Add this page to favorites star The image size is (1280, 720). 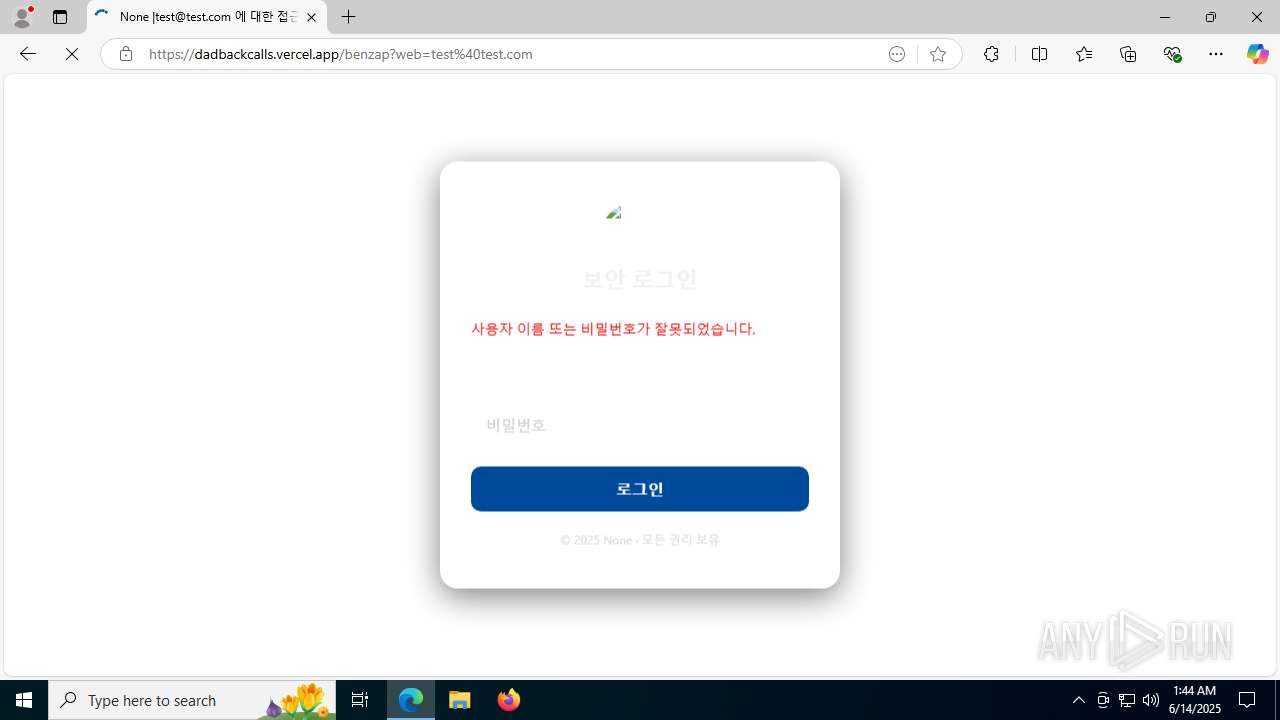click(x=938, y=54)
